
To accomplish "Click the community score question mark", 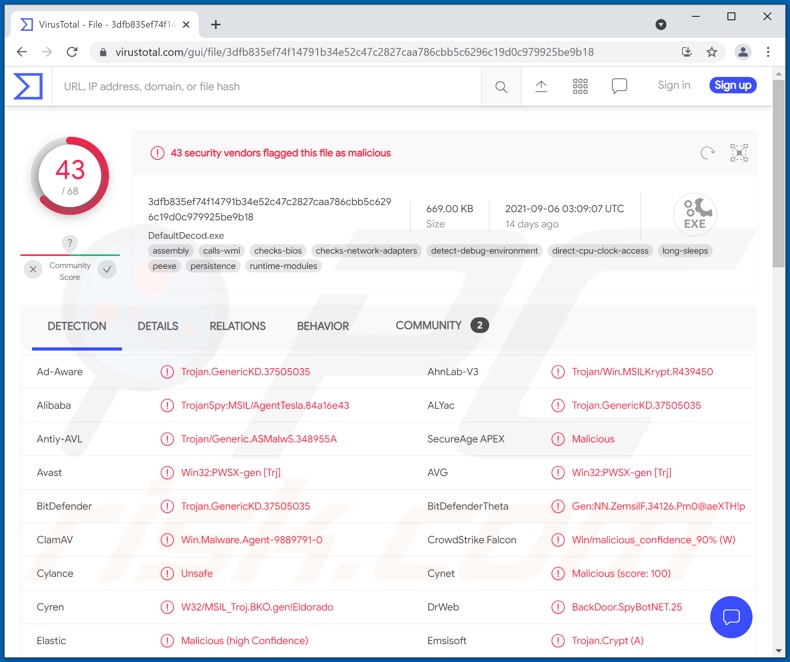I will (x=70, y=243).
